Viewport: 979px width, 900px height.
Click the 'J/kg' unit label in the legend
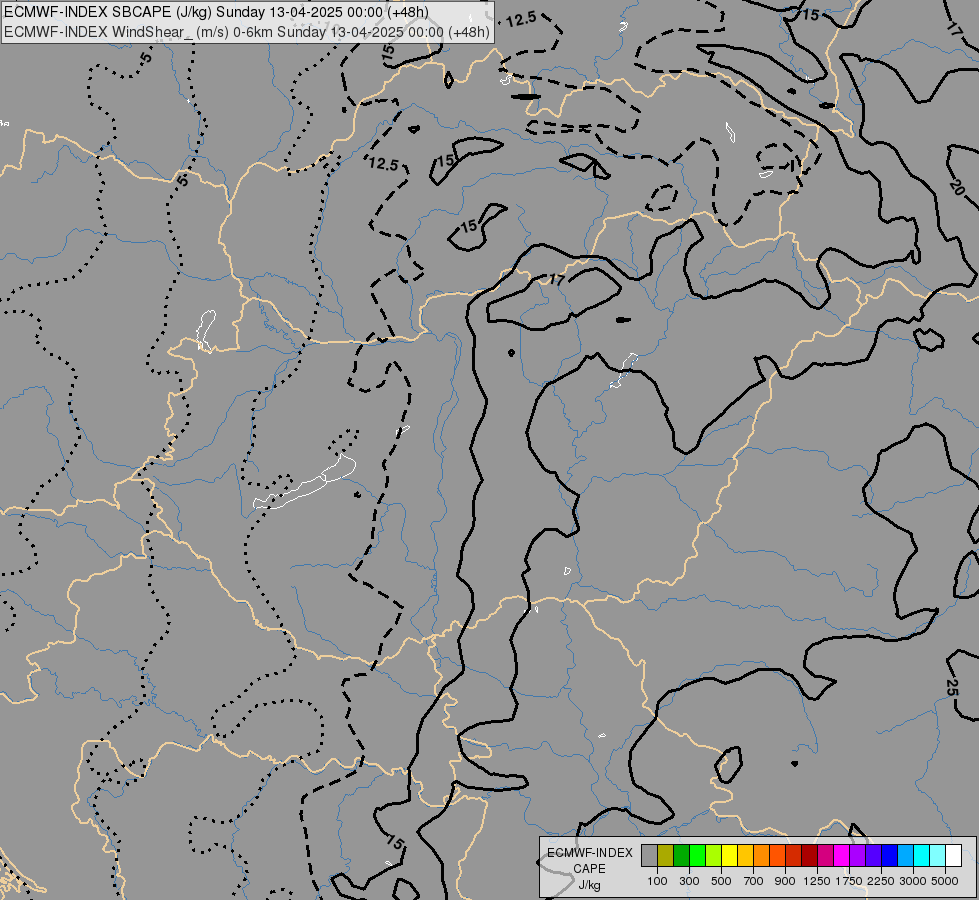click(x=589, y=885)
